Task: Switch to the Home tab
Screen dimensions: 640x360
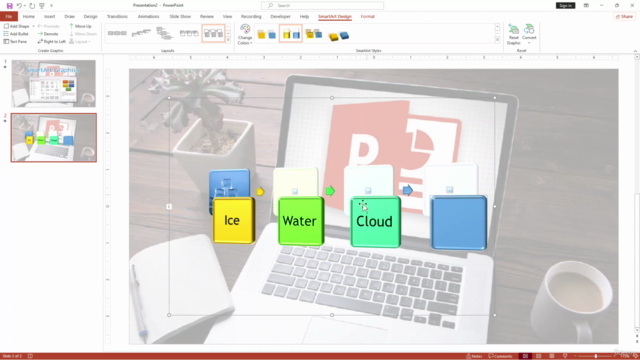Action: (x=29, y=17)
